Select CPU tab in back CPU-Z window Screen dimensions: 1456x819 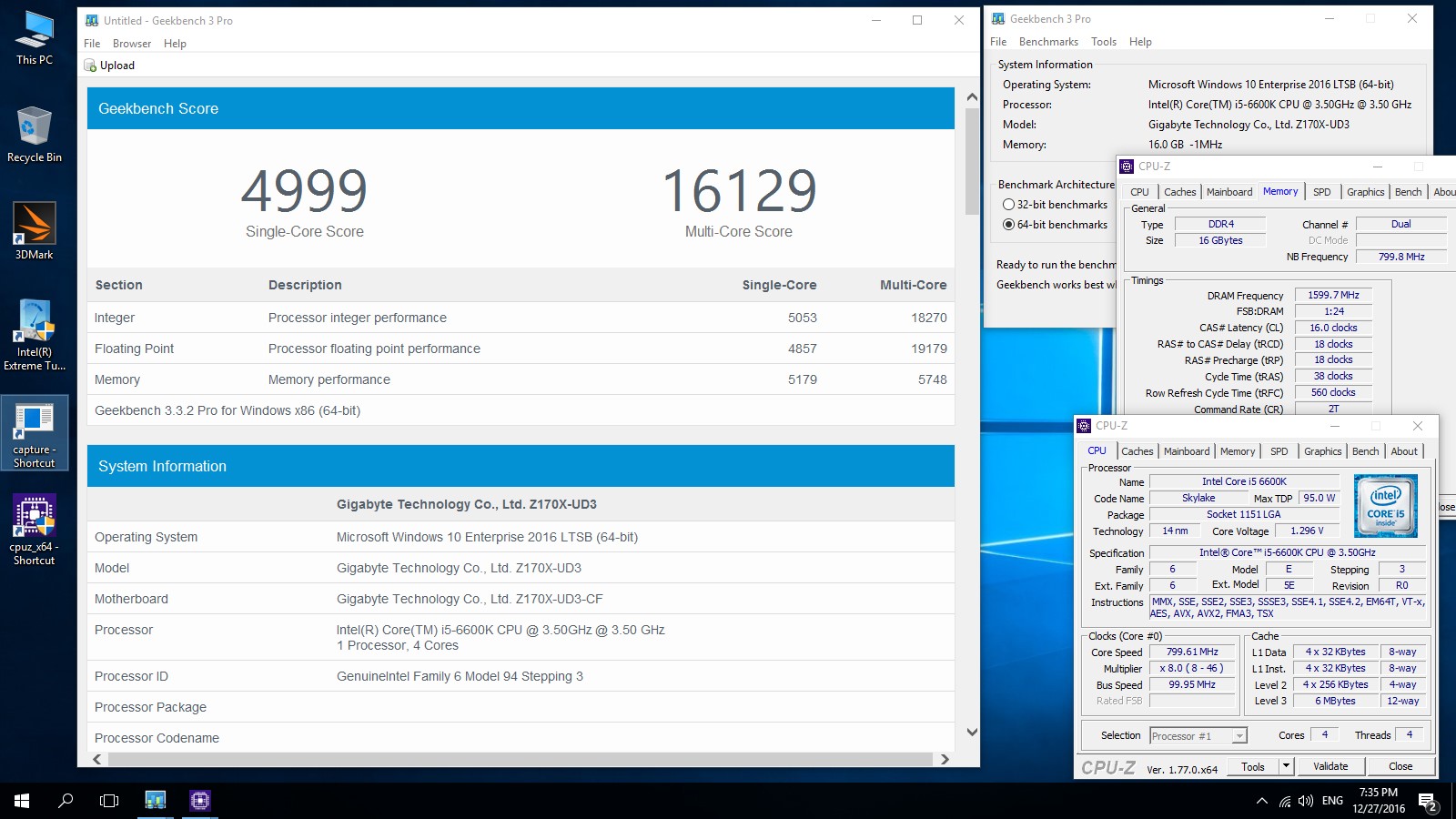pyautogui.click(x=1139, y=192)
